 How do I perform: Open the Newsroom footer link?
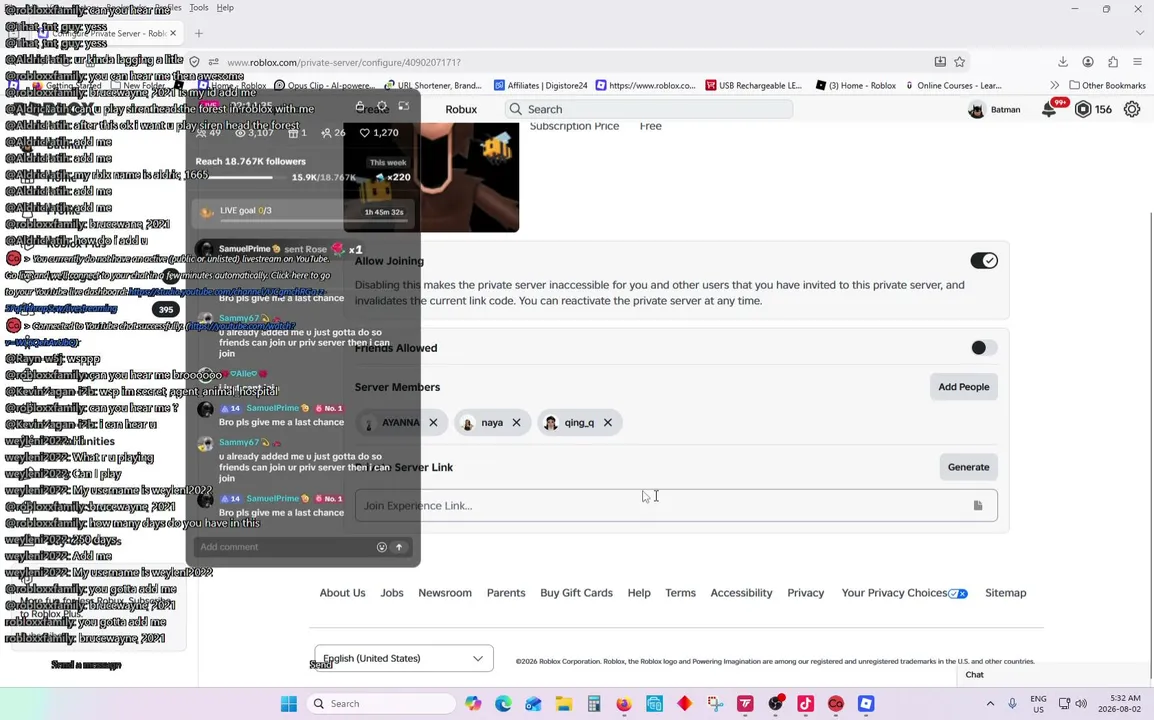pos(445,593)
